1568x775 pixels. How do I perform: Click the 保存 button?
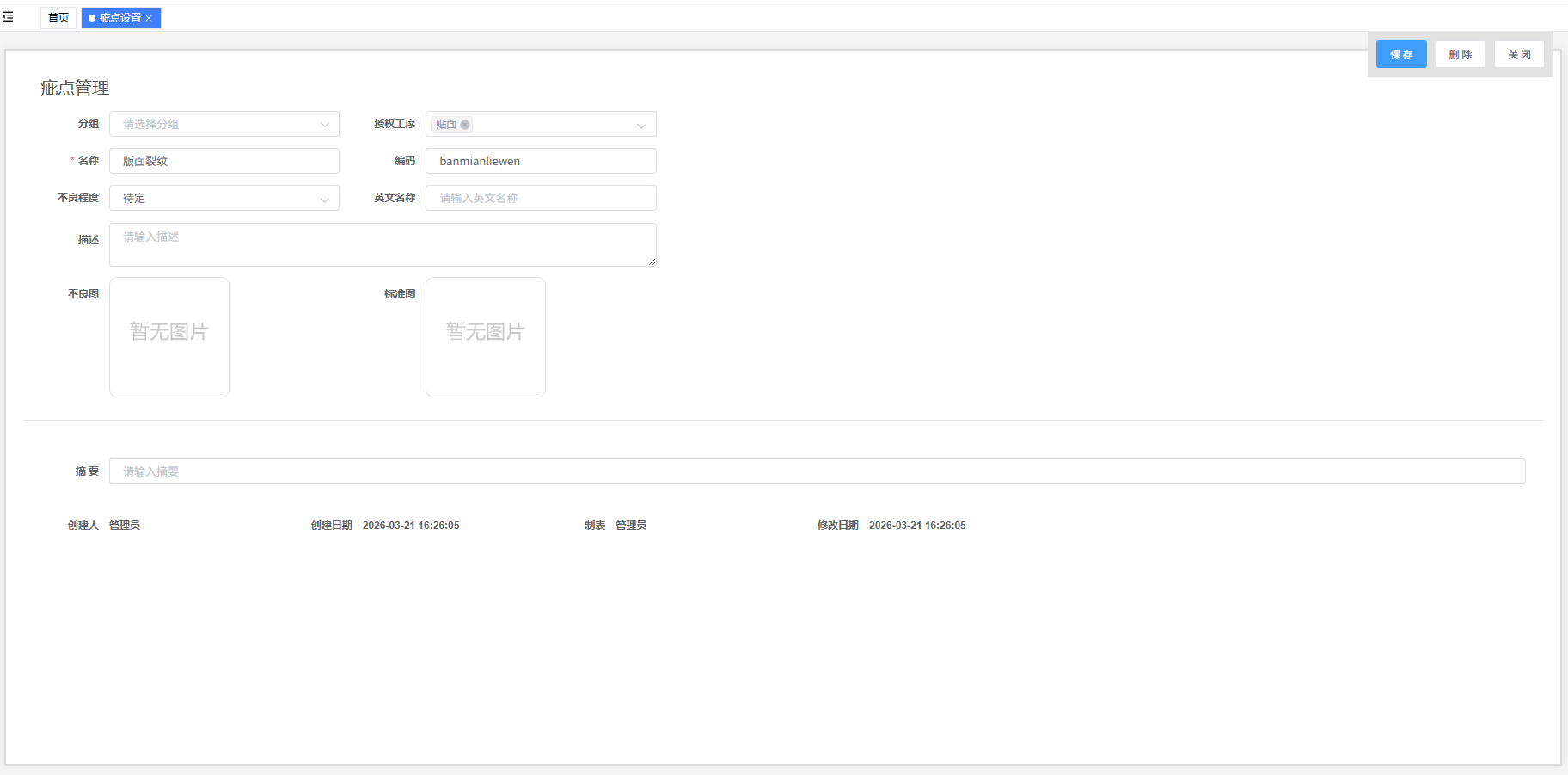[1400, 54]
